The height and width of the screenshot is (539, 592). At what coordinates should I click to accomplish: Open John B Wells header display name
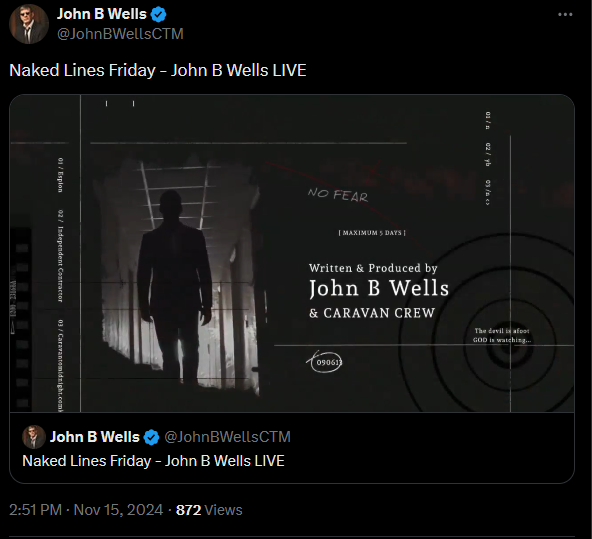click(102, 14)
